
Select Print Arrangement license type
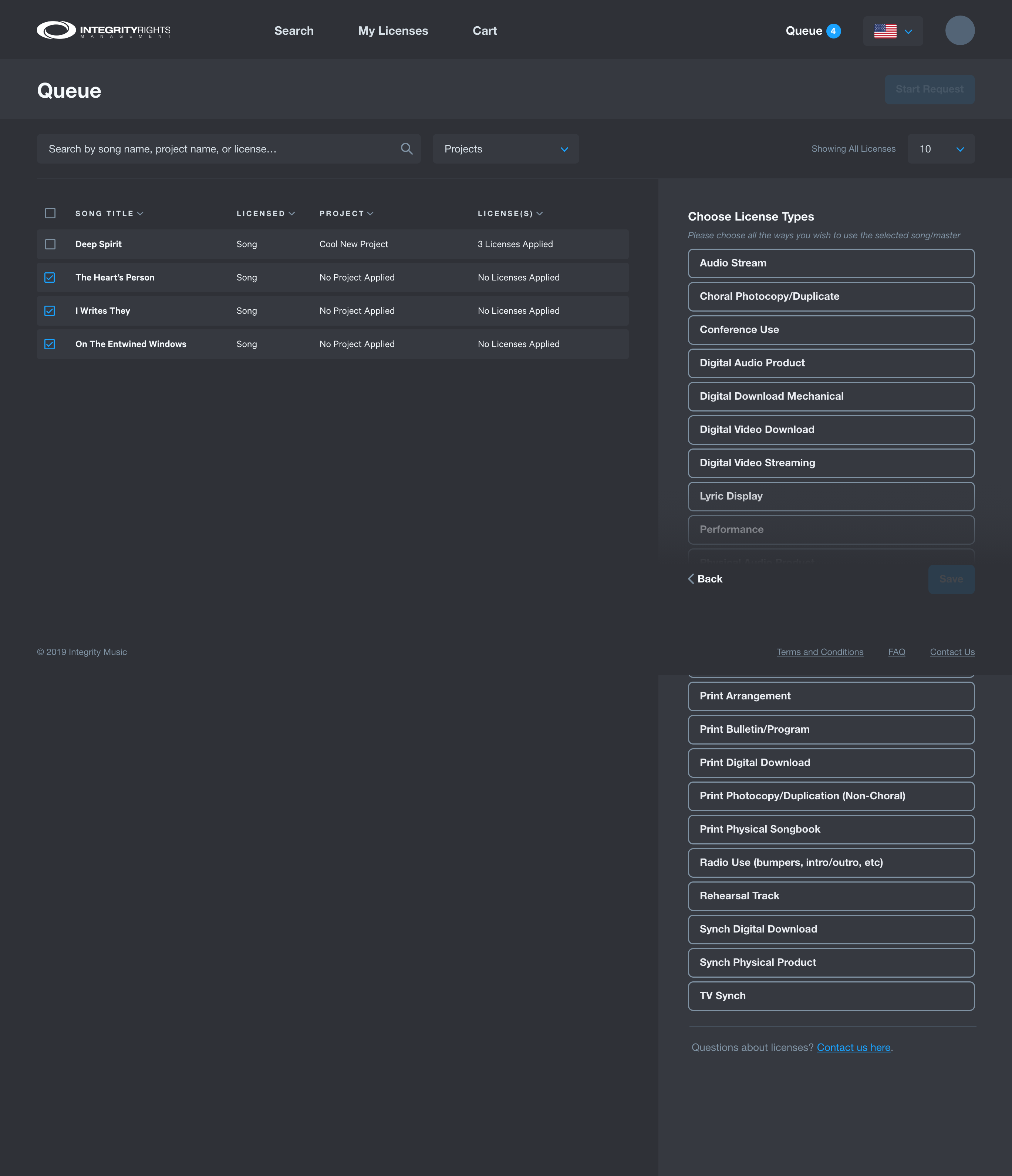[x=831, y=696]
